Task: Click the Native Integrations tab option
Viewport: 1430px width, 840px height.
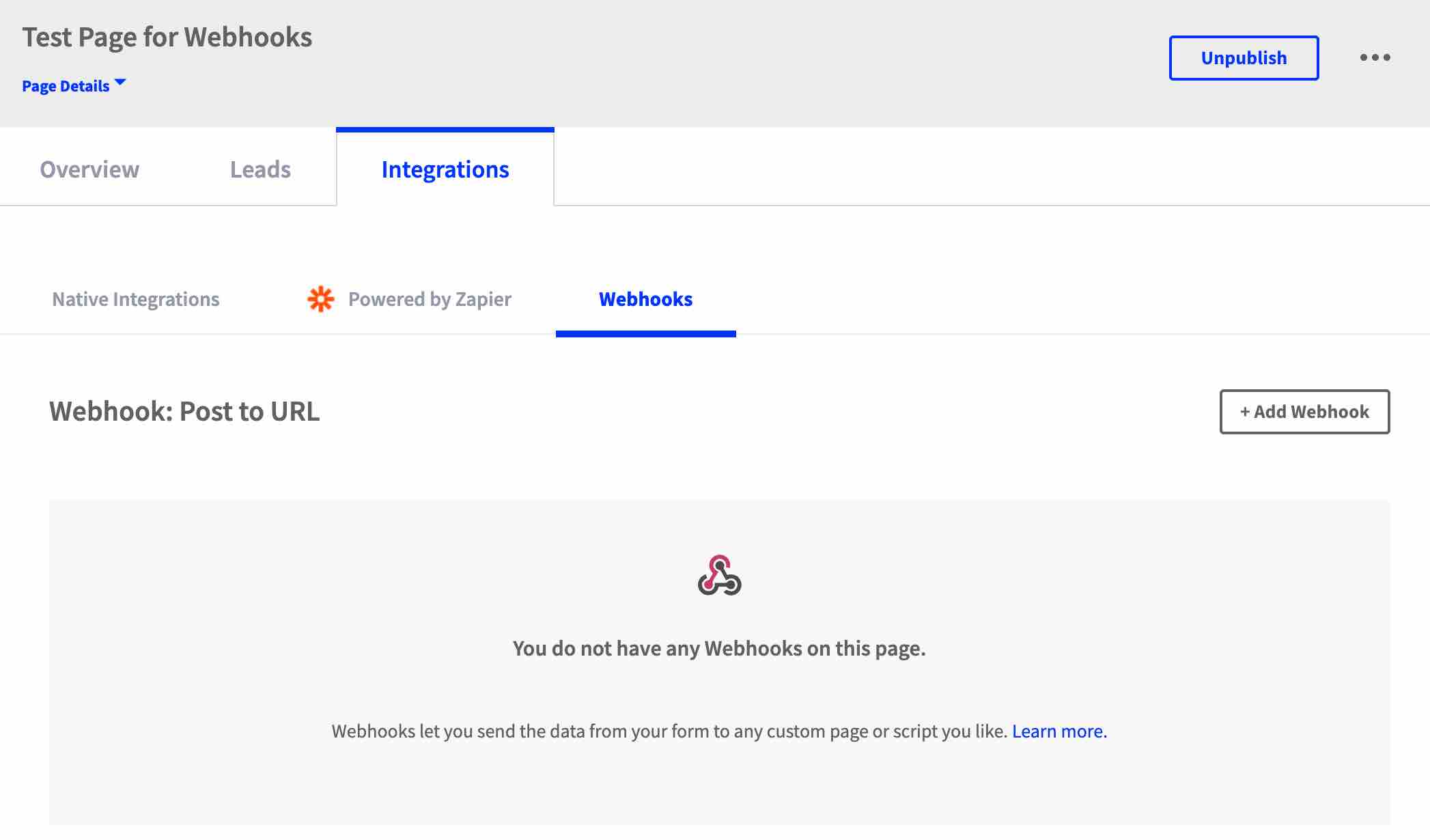Action: pyautogui.click(x=135, y=298)
